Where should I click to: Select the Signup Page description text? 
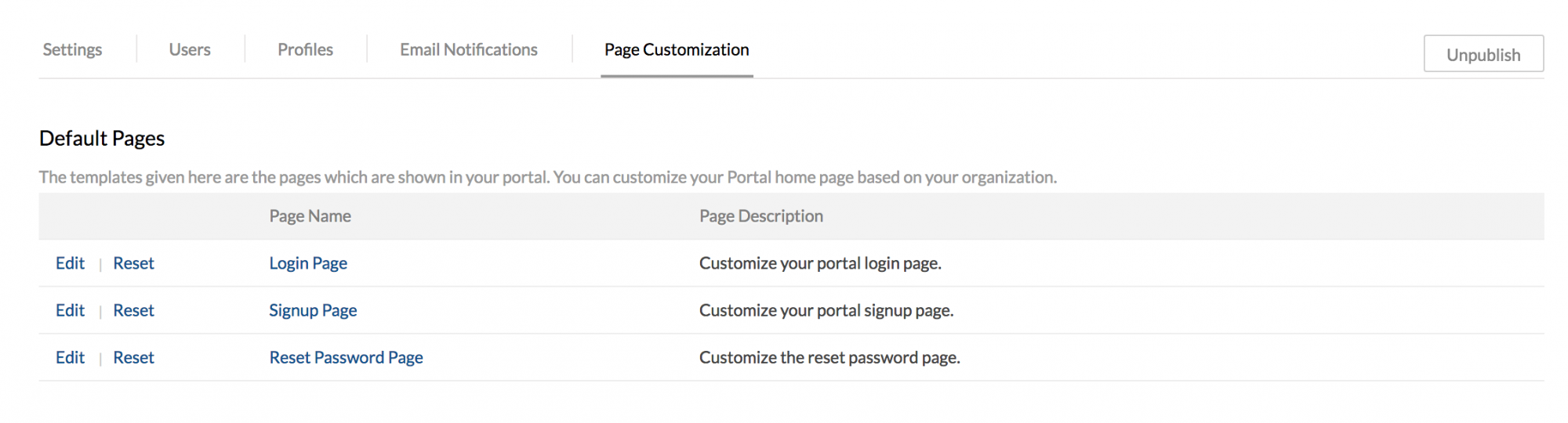(826, 310)
